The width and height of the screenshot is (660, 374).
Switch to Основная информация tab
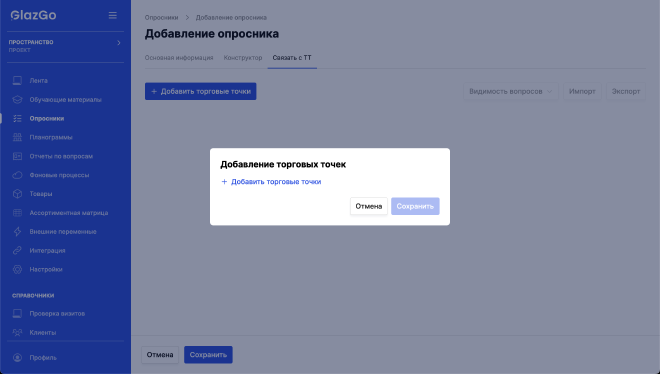point(179,58)
